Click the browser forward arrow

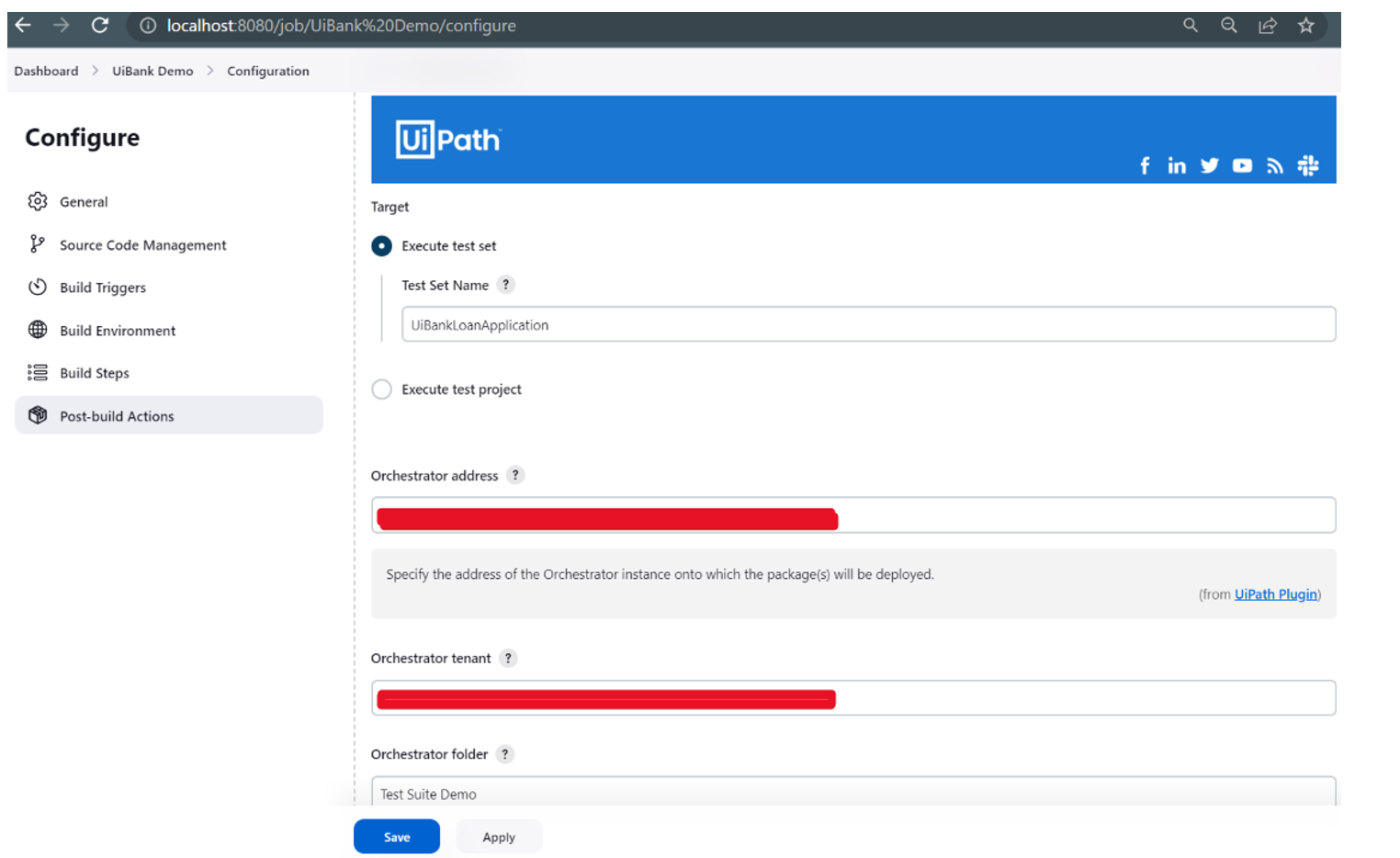click(62, 26)
